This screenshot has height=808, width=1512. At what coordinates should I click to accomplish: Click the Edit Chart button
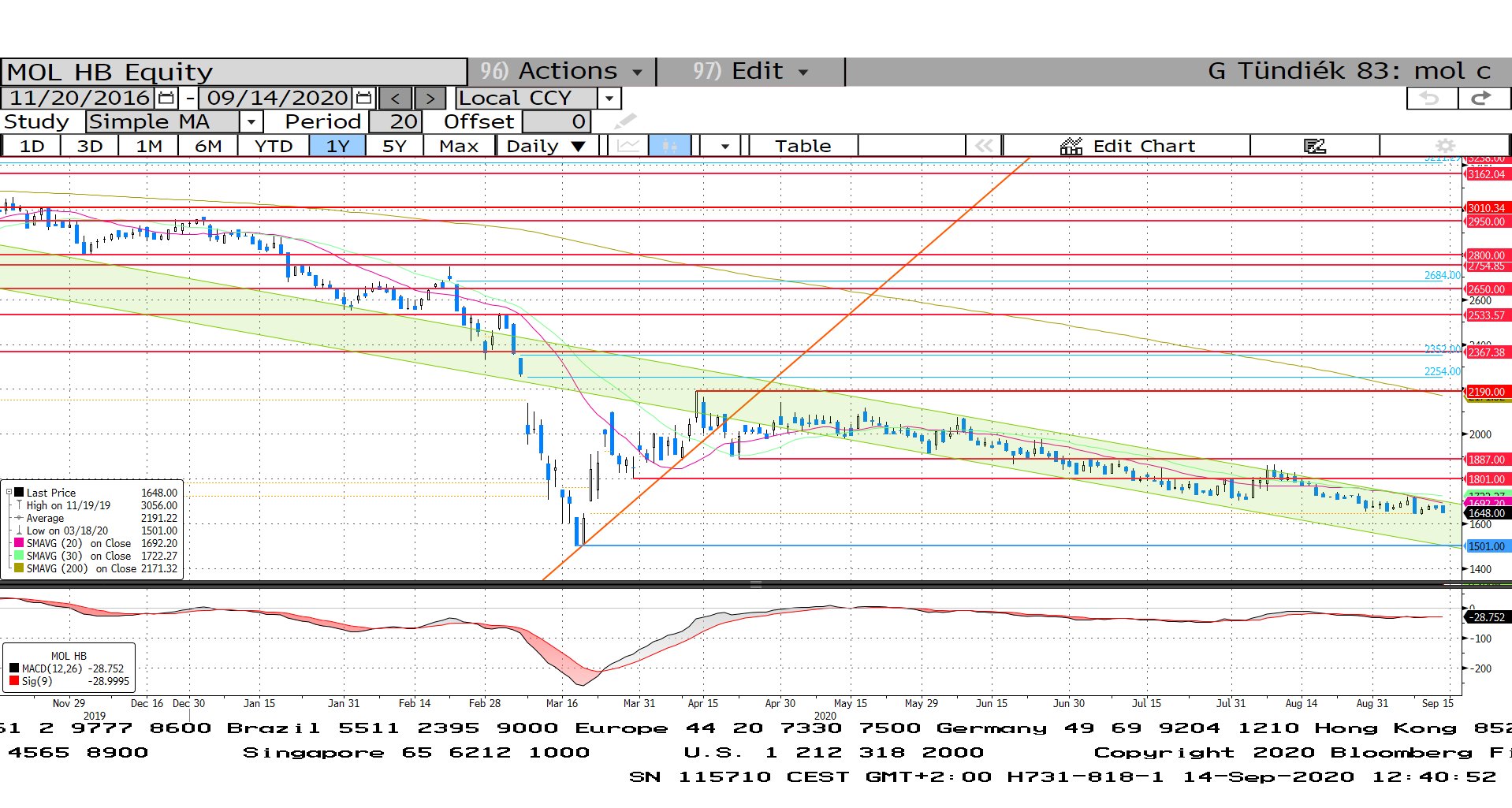tap(1127, 146)
